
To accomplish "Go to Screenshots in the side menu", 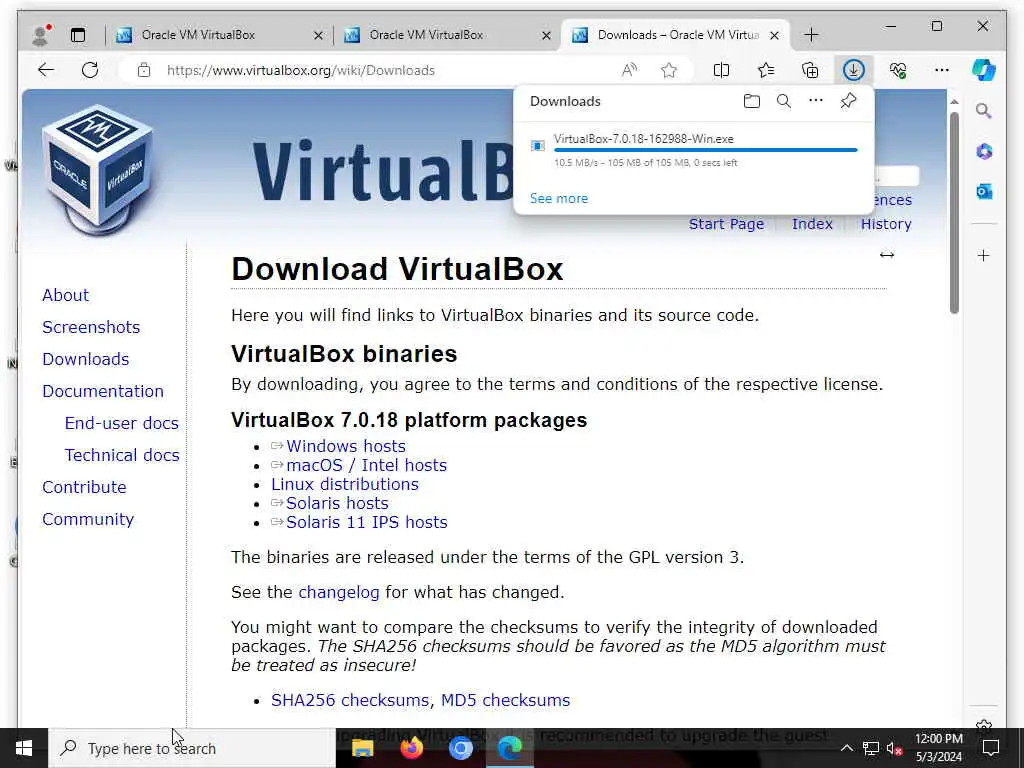I will point(91,327).
